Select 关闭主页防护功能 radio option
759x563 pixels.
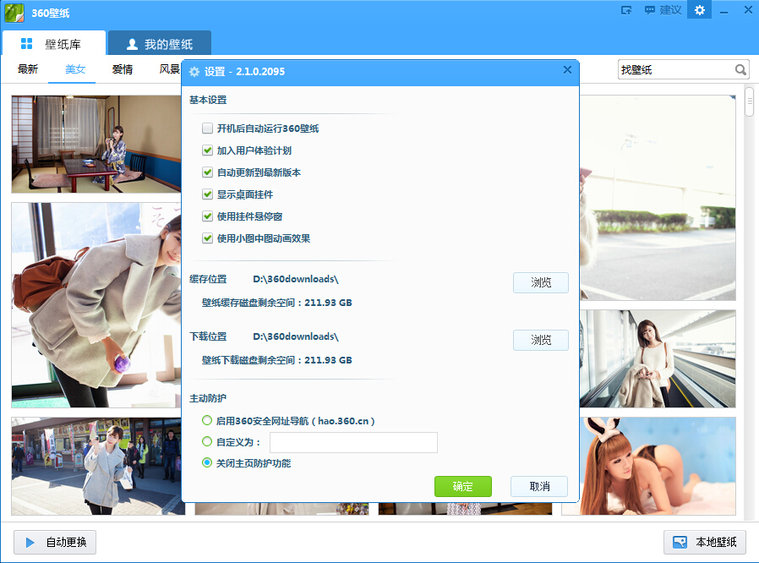(207, 463)
